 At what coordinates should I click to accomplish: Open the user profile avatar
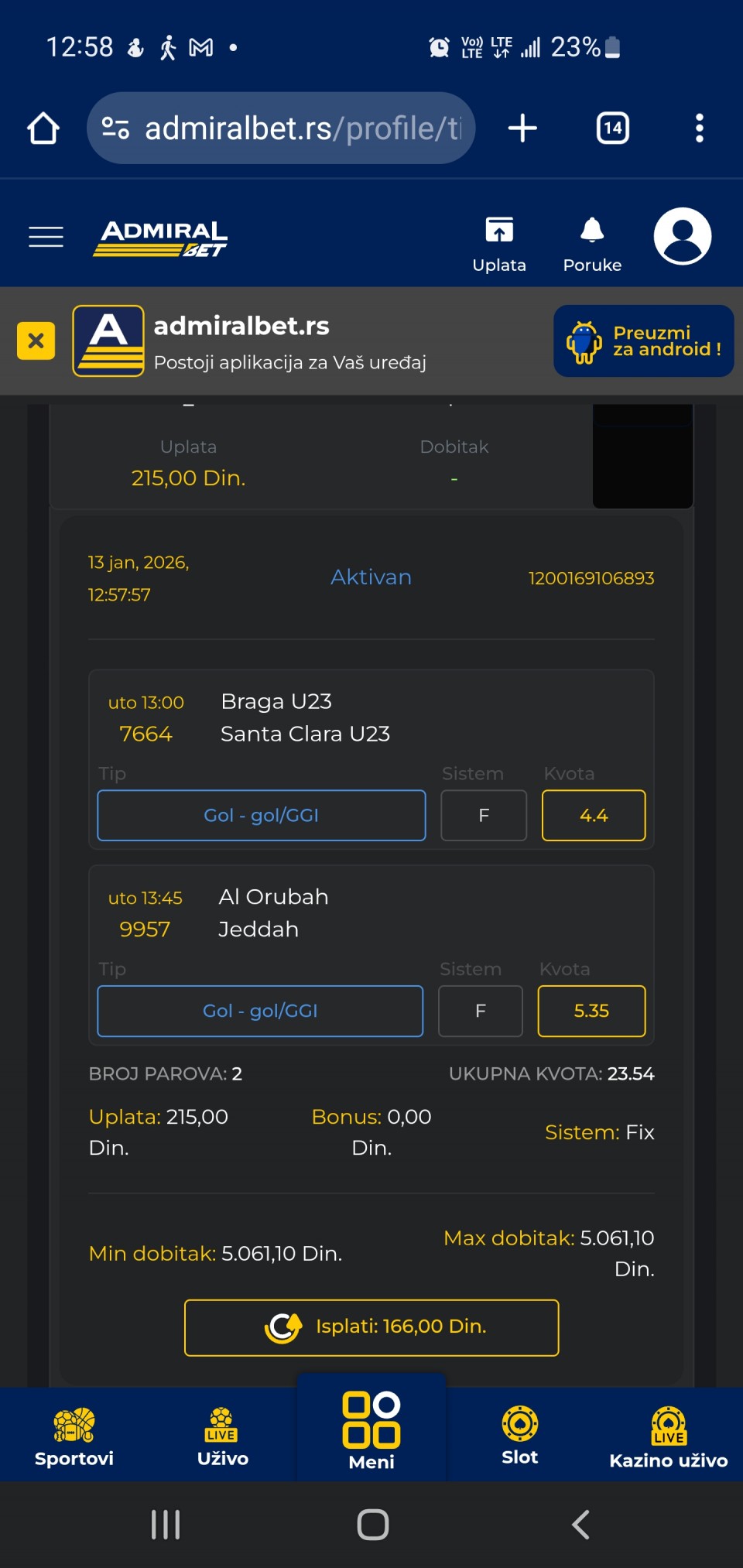(x=682, y=236)
